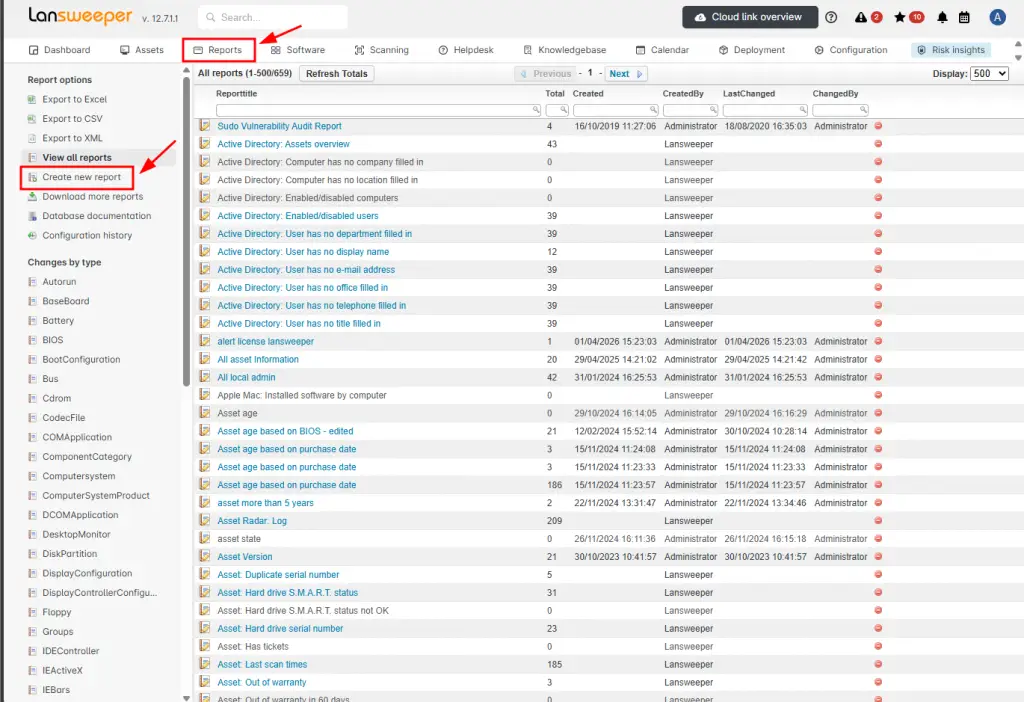
Task: Delete the Sudo Vulnerability Audit Report
Action: tap(878, 126)
